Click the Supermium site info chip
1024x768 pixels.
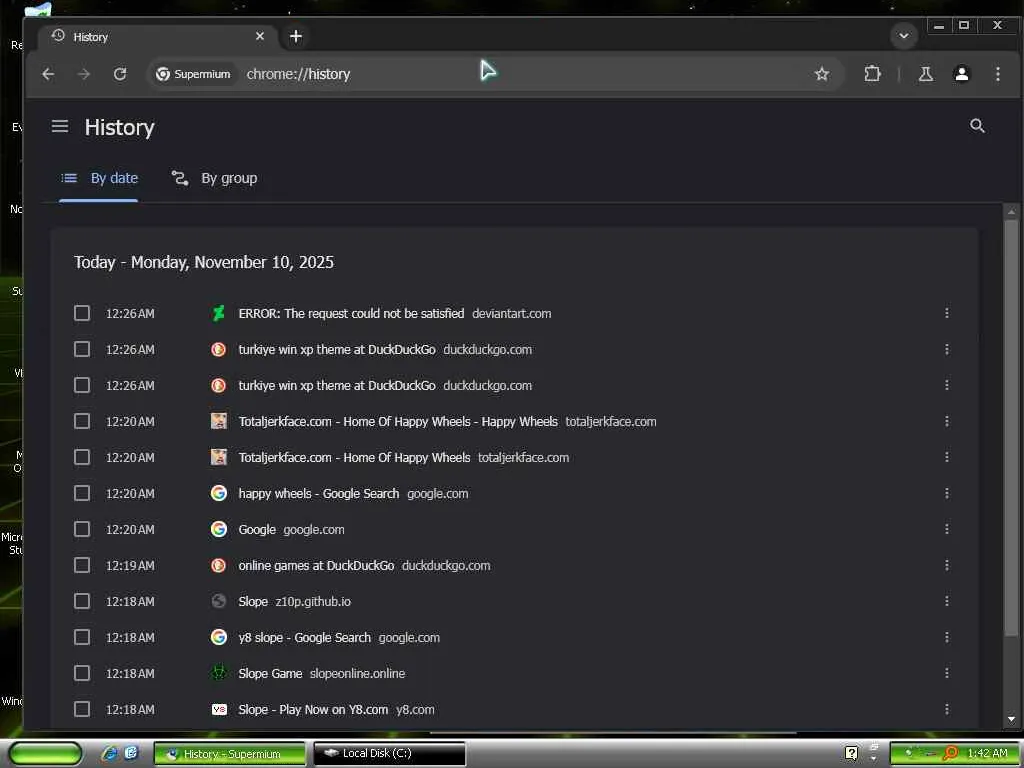tap(193, 74)
